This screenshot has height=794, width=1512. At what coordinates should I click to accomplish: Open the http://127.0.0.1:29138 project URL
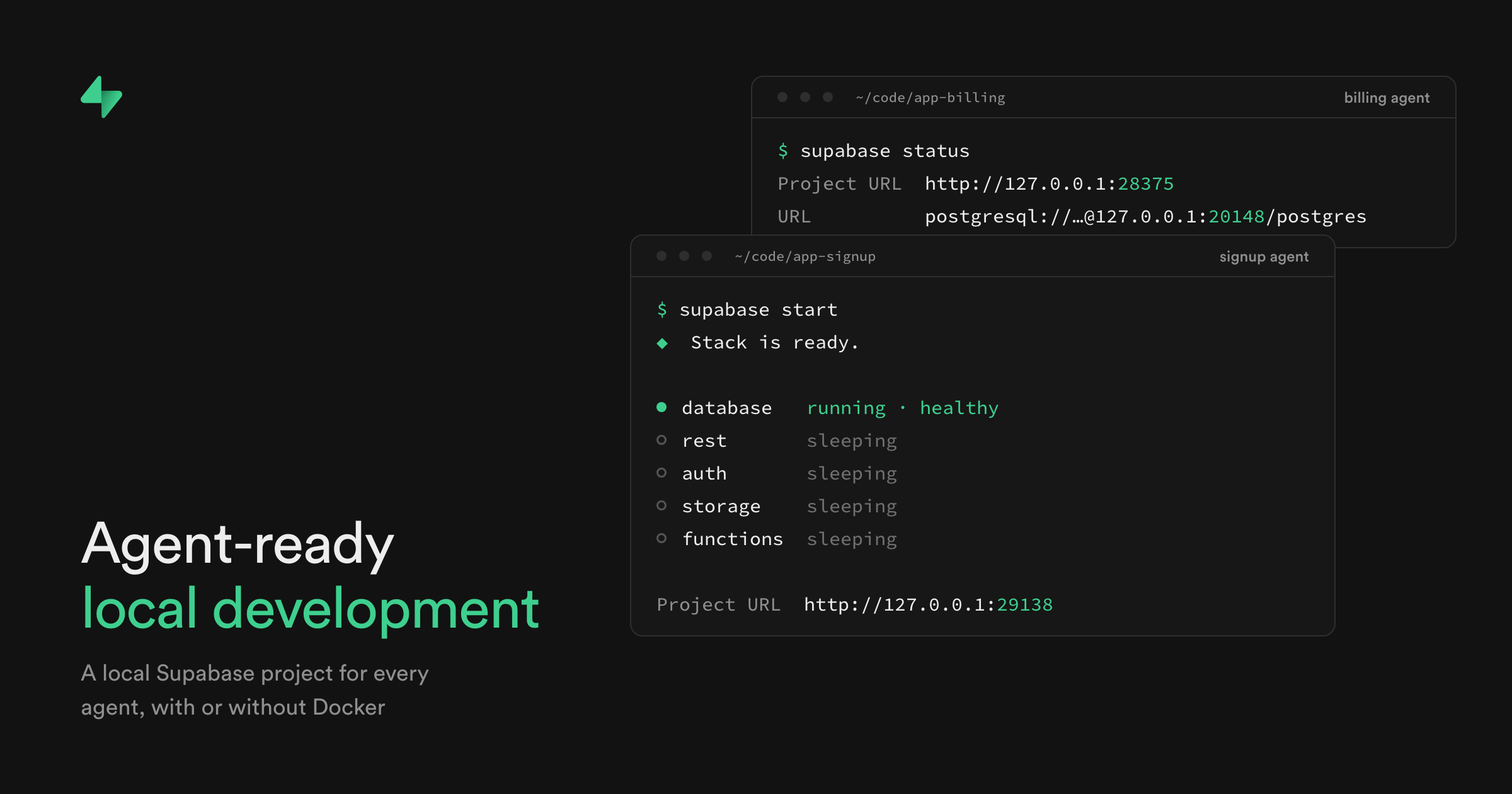point(928,605)
